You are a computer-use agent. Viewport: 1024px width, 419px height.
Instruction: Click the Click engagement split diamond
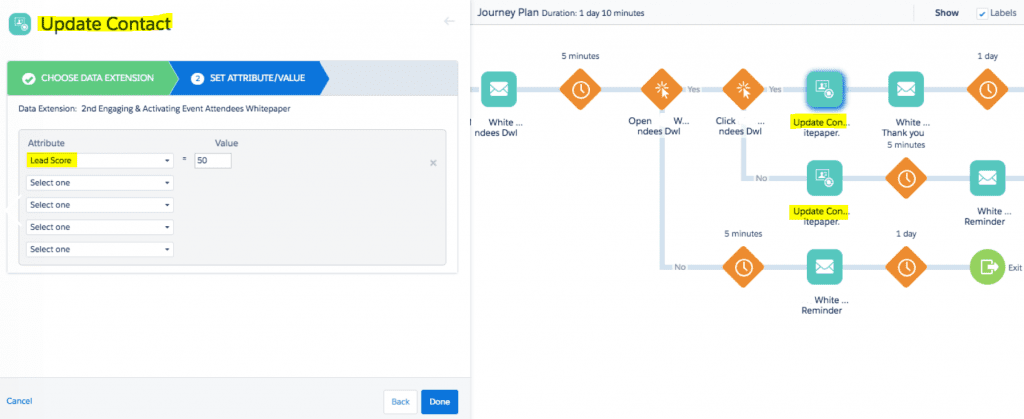[x=743, y=90]
